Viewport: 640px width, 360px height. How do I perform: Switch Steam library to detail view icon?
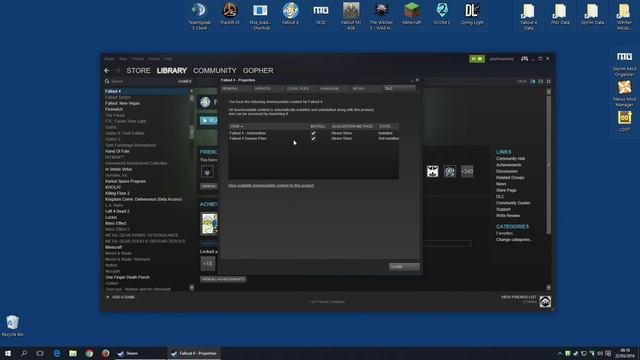533,82
